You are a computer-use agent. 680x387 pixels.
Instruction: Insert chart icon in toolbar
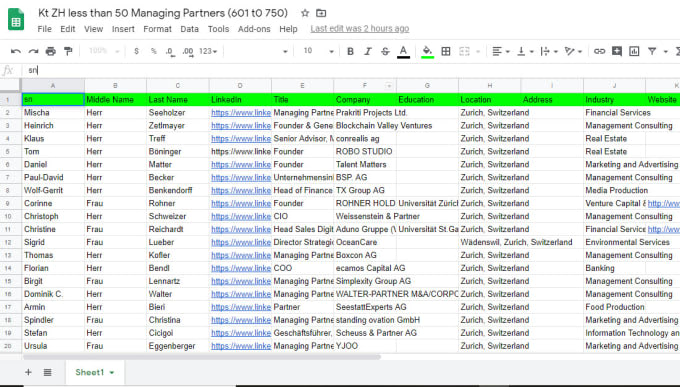(634, 51)
